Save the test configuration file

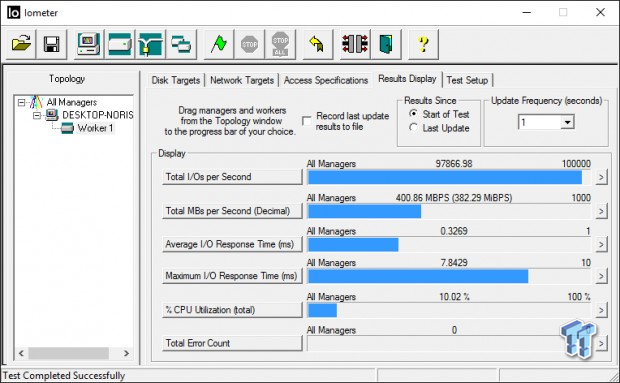click(x=51, y=44)
